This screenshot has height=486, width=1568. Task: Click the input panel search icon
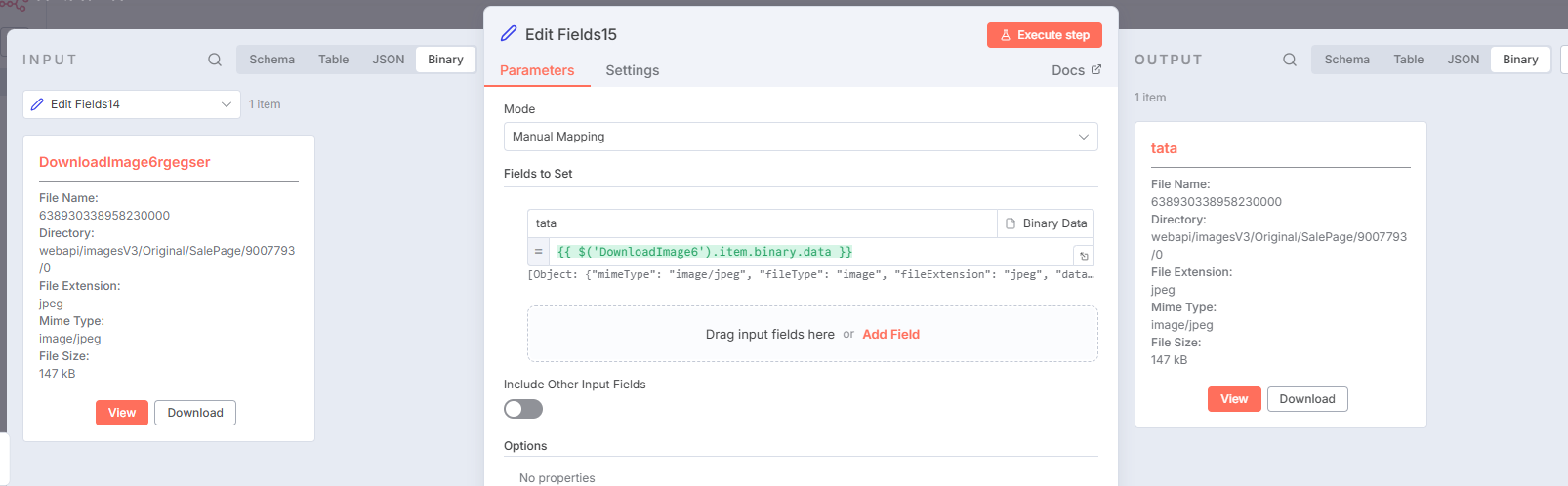(215, 60)
